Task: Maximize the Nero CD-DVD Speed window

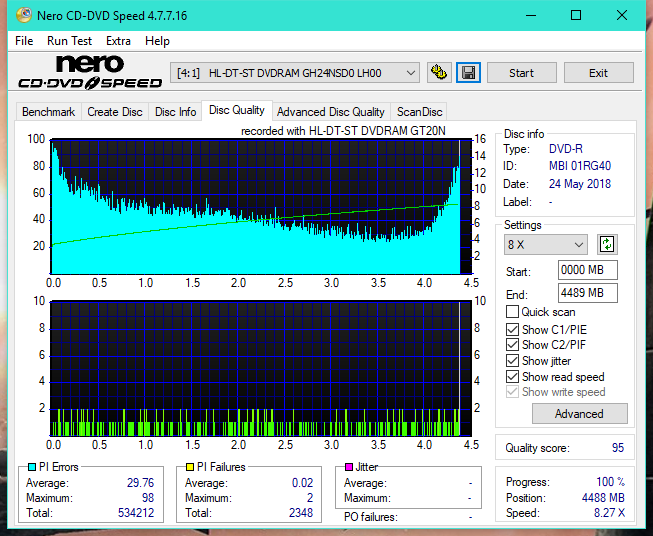Action: pos(576,15)
